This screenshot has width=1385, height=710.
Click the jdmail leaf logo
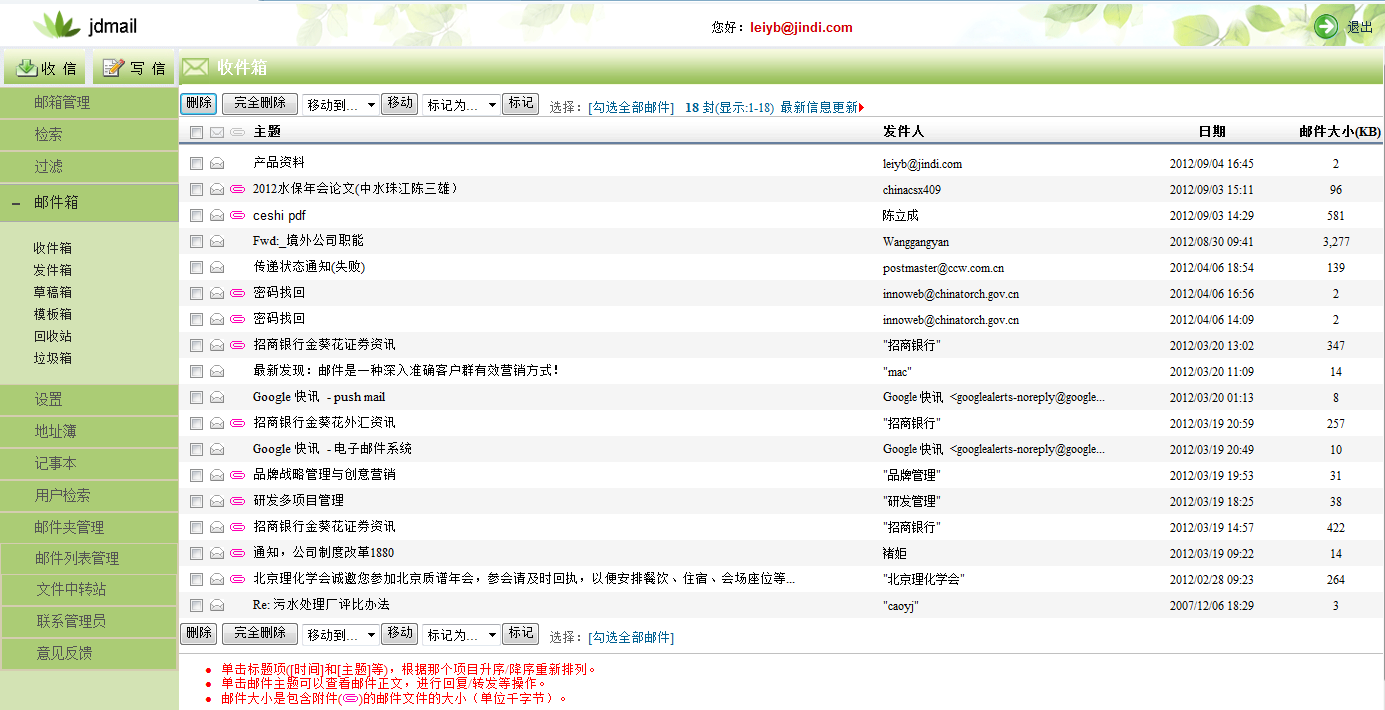tap(56, 25)
